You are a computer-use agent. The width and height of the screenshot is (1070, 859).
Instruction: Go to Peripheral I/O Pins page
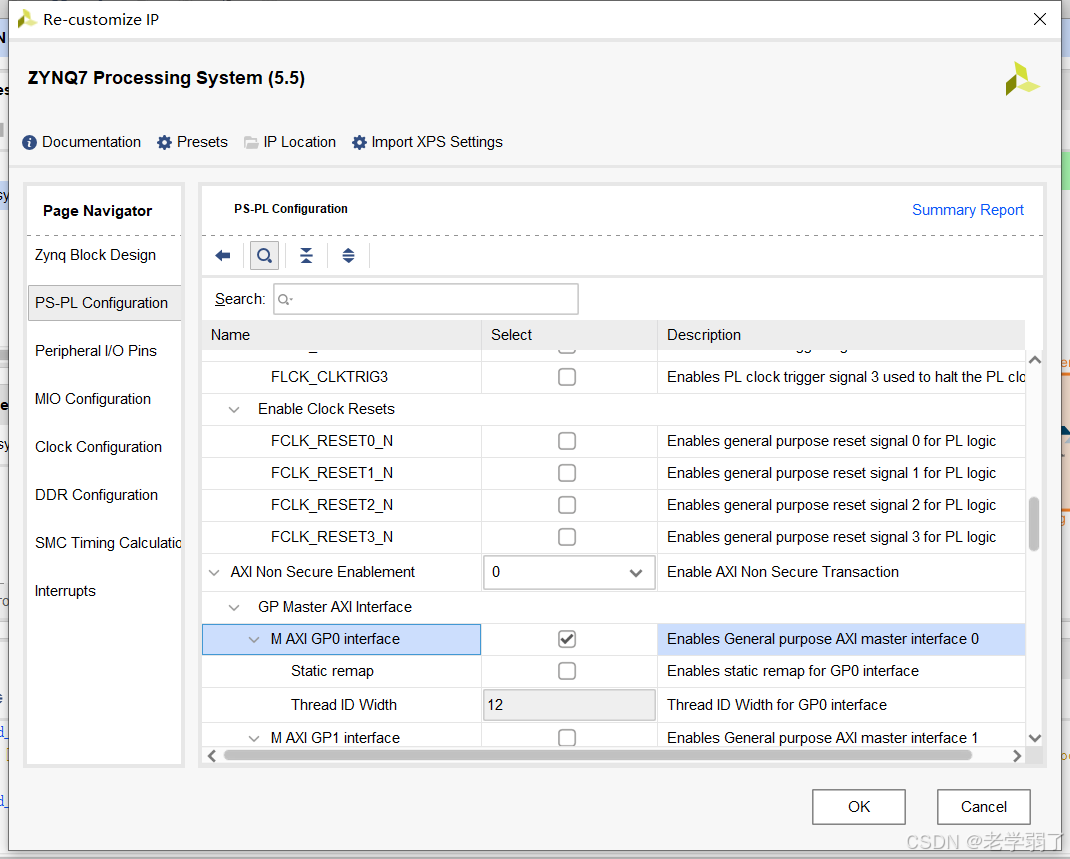(96, 351)
